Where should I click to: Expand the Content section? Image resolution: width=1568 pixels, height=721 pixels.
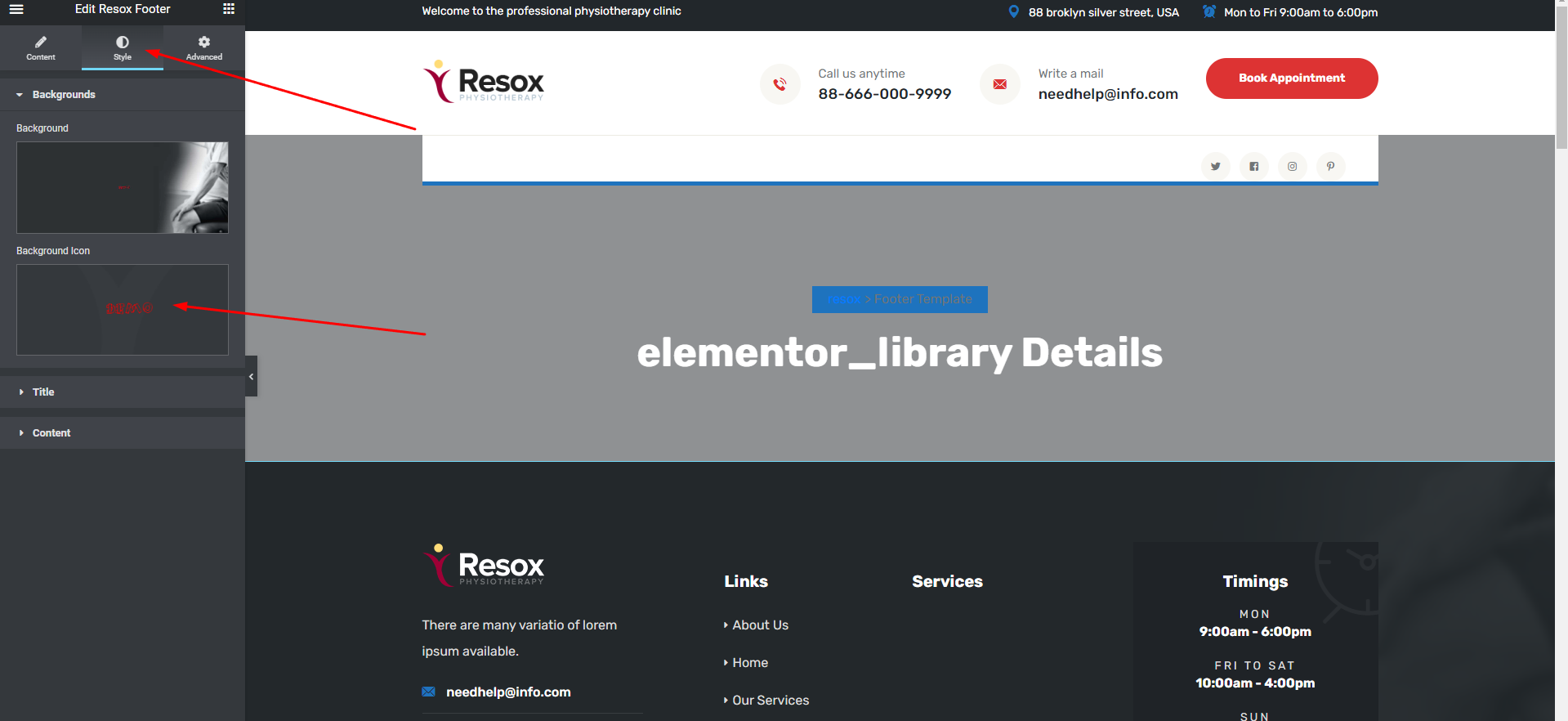123,433
